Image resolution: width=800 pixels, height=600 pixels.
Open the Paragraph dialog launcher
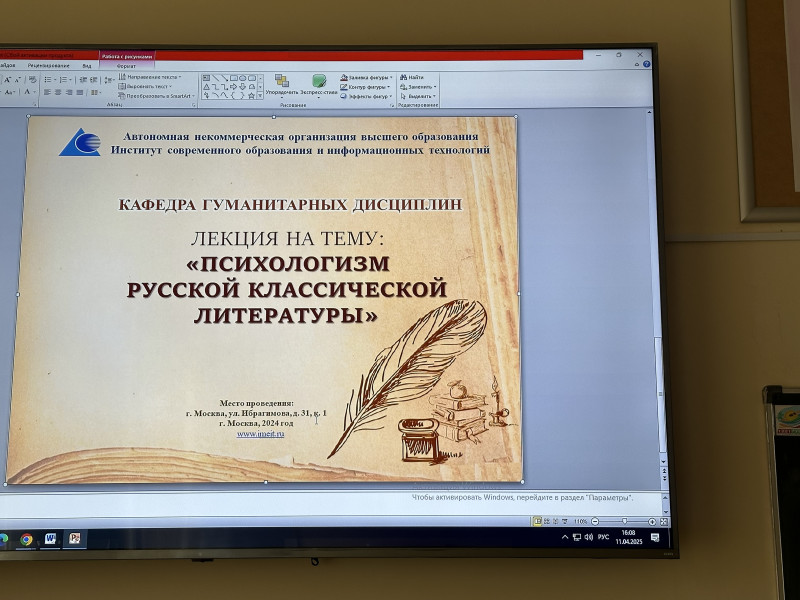pos(194,105)
